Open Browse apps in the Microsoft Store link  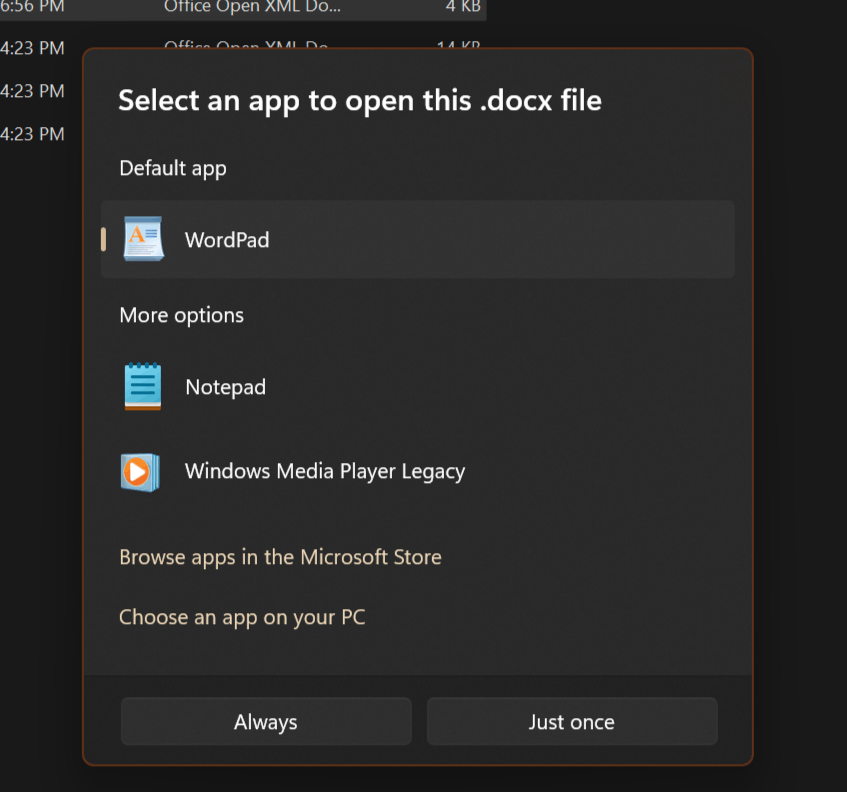pyautogui.click(x=280, y=557)
